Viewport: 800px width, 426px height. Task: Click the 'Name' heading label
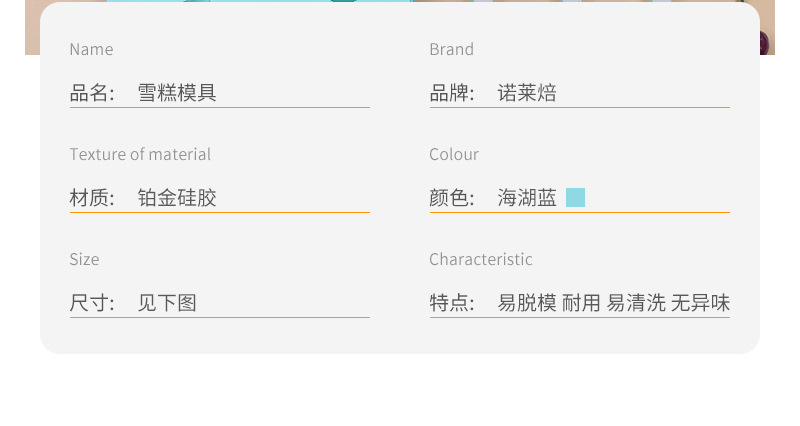coord(91,49)
